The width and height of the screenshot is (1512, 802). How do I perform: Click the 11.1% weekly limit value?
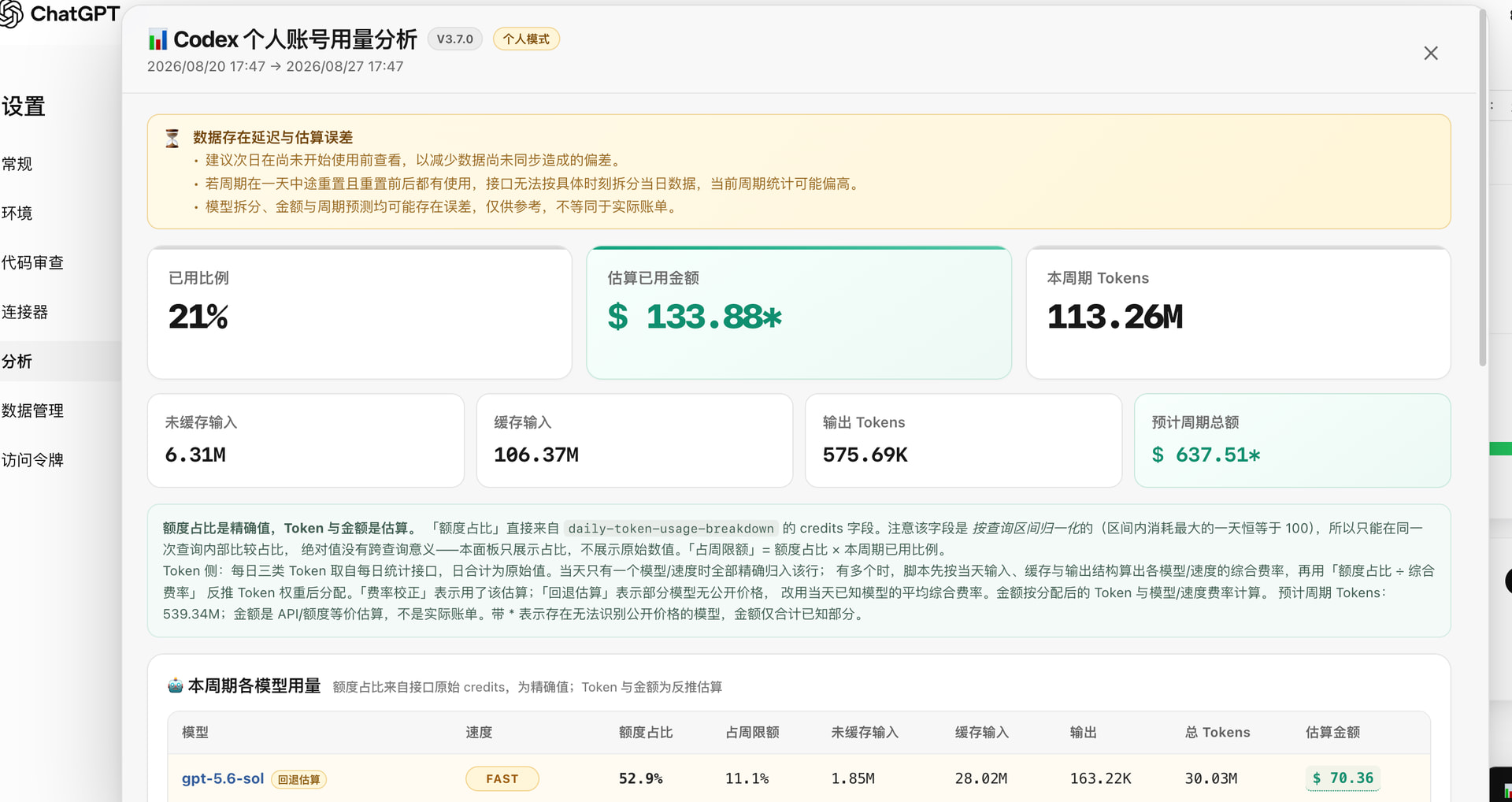(747, 778)
